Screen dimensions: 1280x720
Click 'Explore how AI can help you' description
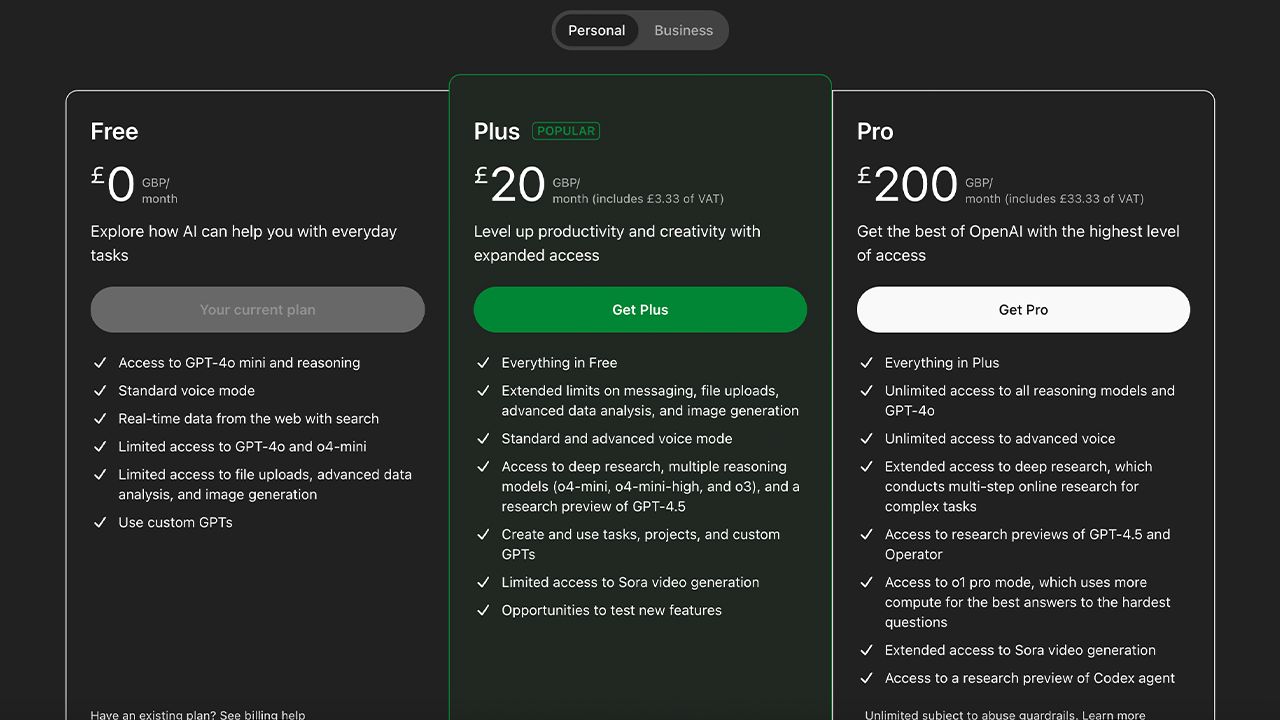244,243
